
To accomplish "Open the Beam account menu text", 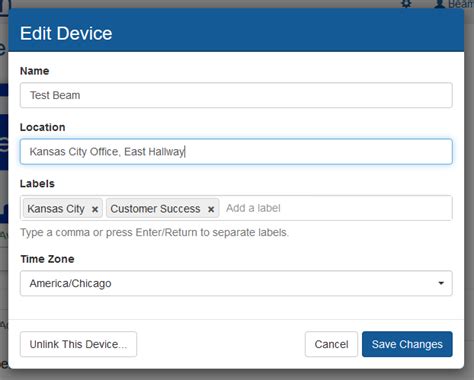I will coord(461,4).
